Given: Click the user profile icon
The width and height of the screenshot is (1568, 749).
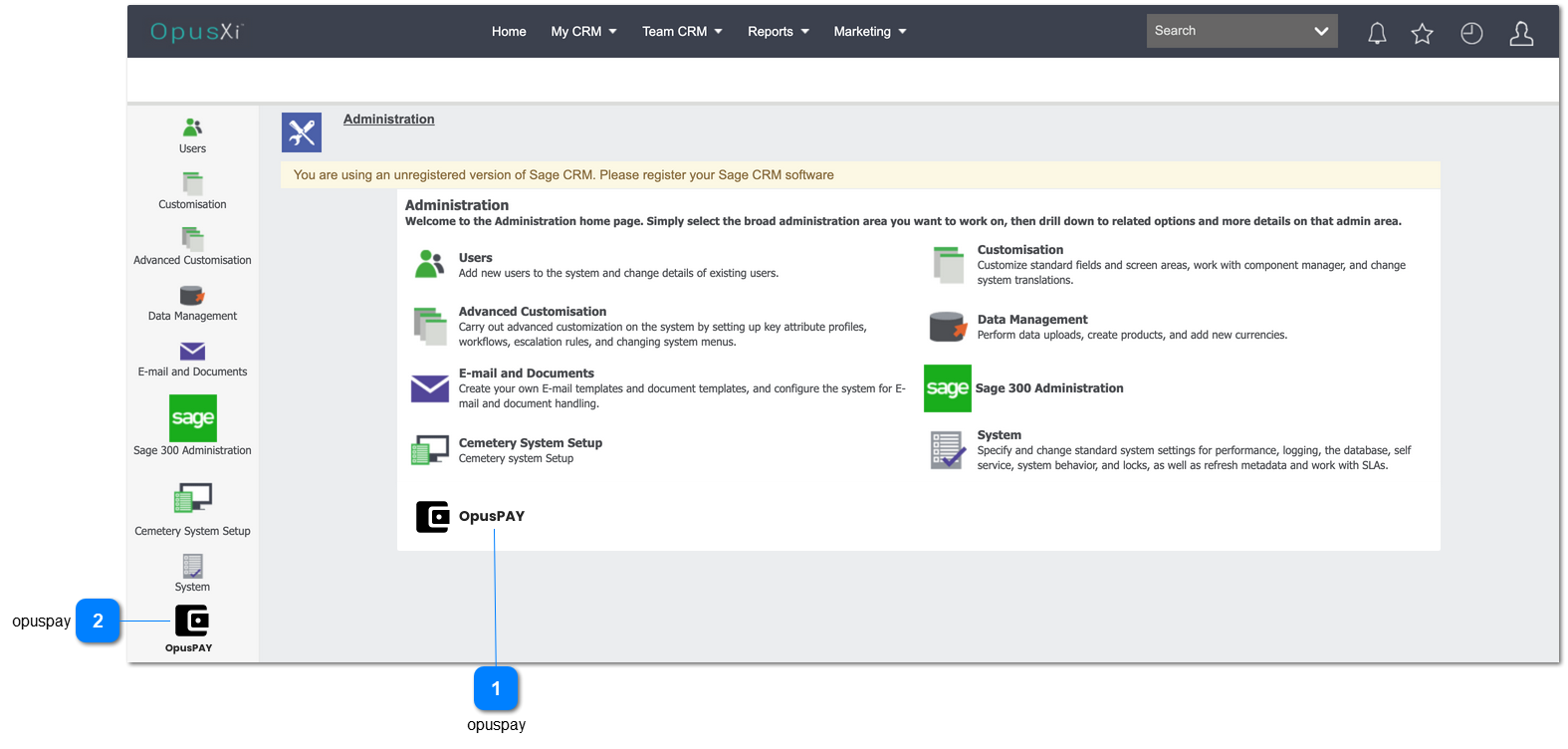Looking at the screenshot, I should (1520, 34).
